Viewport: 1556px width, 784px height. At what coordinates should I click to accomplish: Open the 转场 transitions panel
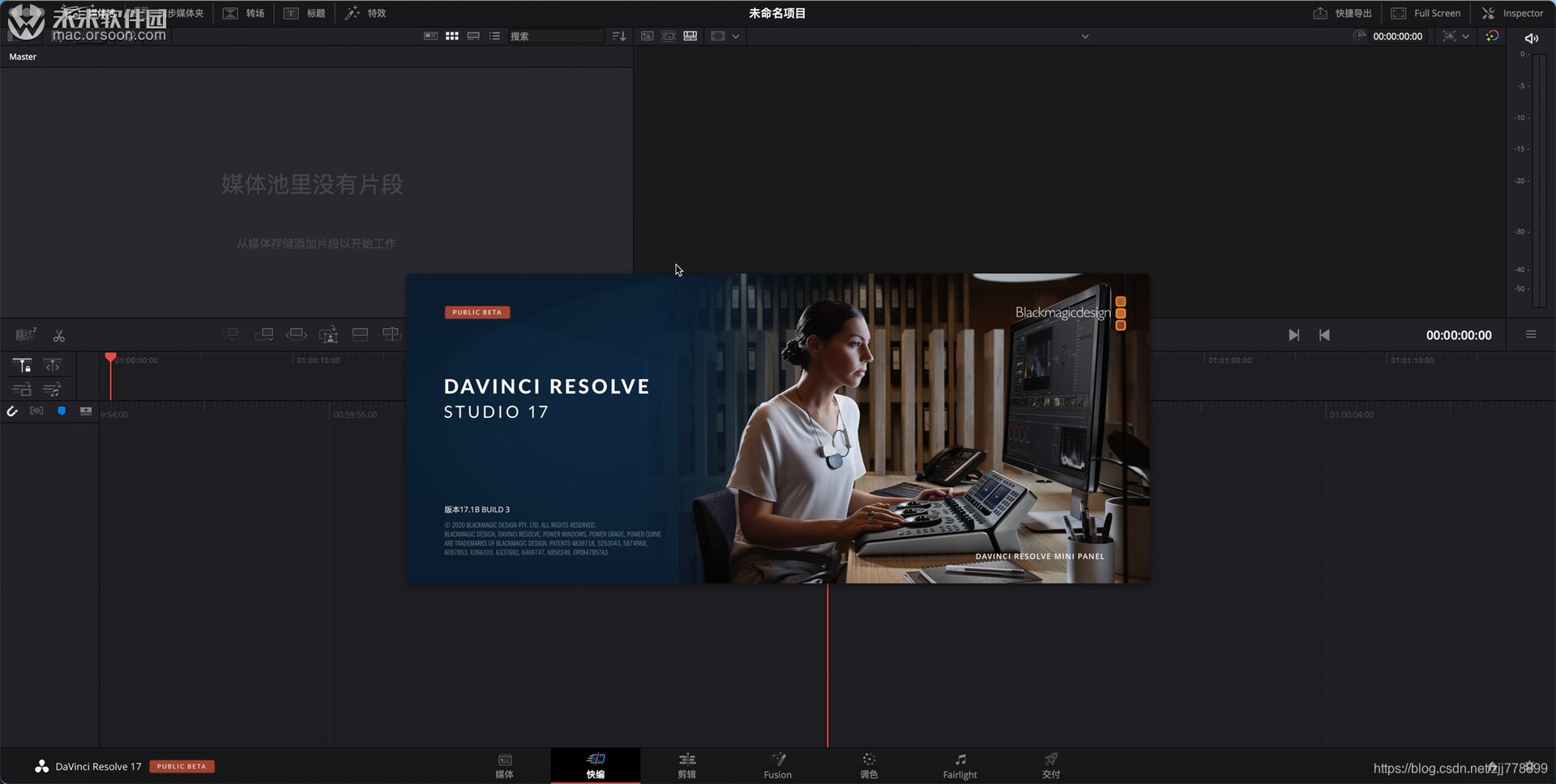(x=244, y=13)
